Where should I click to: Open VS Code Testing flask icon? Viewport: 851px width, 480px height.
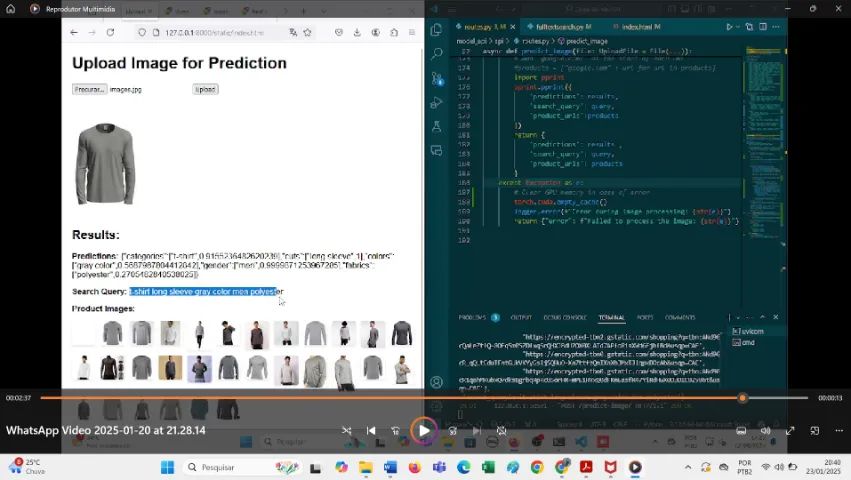436,127
